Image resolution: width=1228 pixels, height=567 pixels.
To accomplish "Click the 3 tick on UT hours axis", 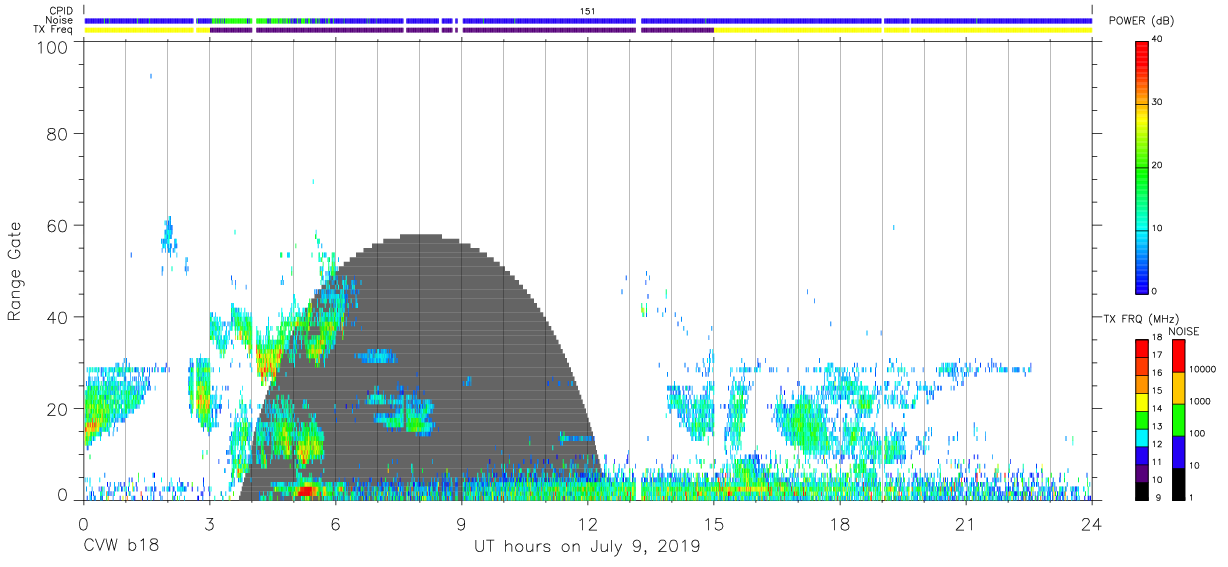I will (x=209, y=524).
